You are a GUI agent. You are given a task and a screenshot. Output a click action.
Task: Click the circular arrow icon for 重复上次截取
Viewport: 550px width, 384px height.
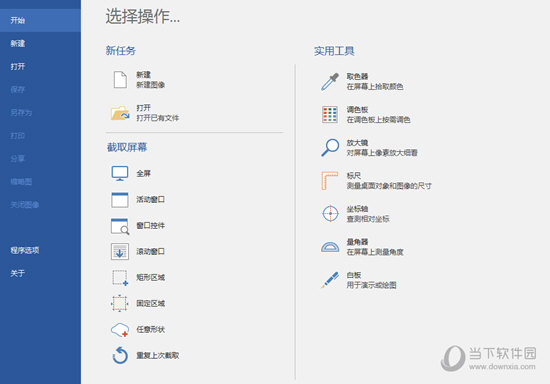click(x=120, y=355)
